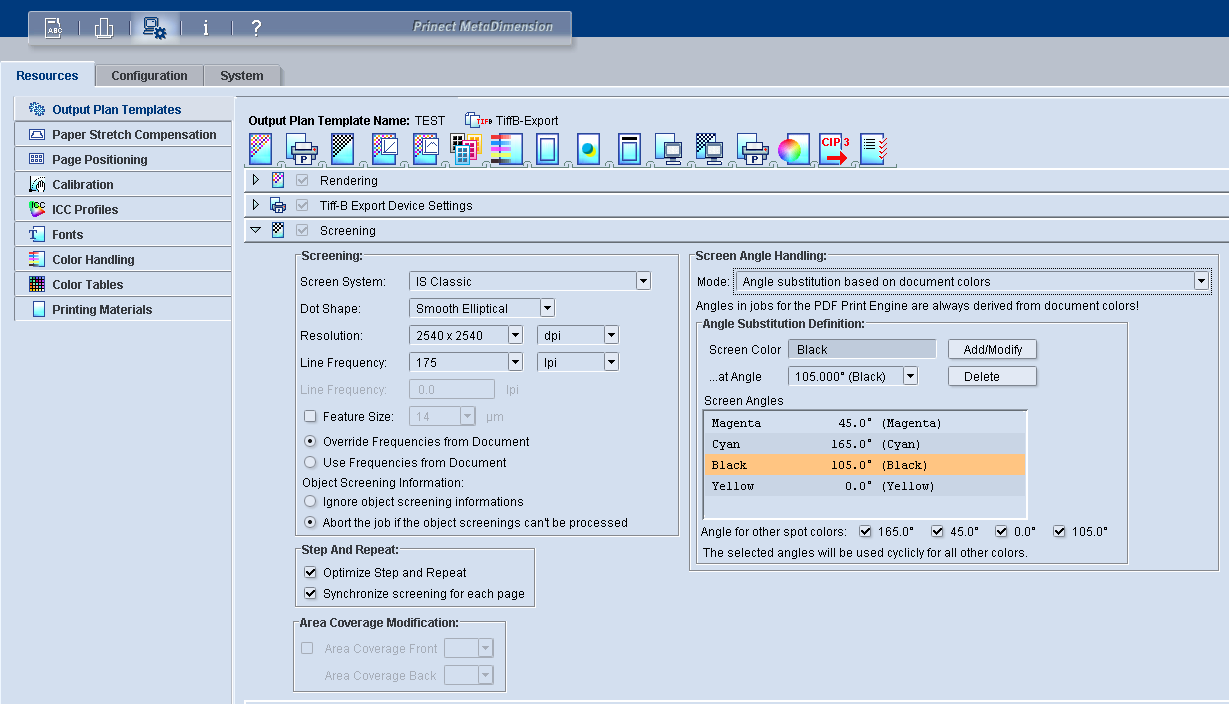
Task: Uncheck Synchronize screening for each page
Action: tap(310, 594)
